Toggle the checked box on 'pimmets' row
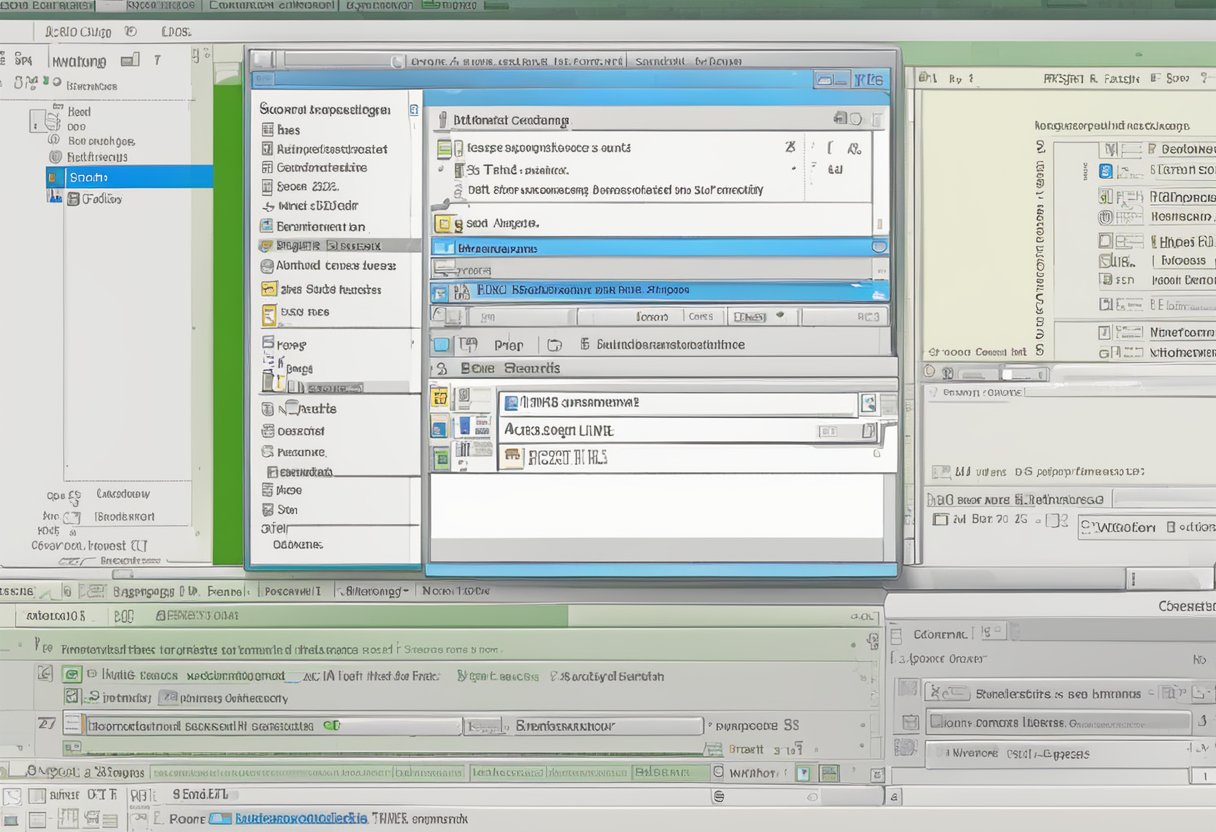This screenshot has width=1216, height=832. [x=72, y=697]
